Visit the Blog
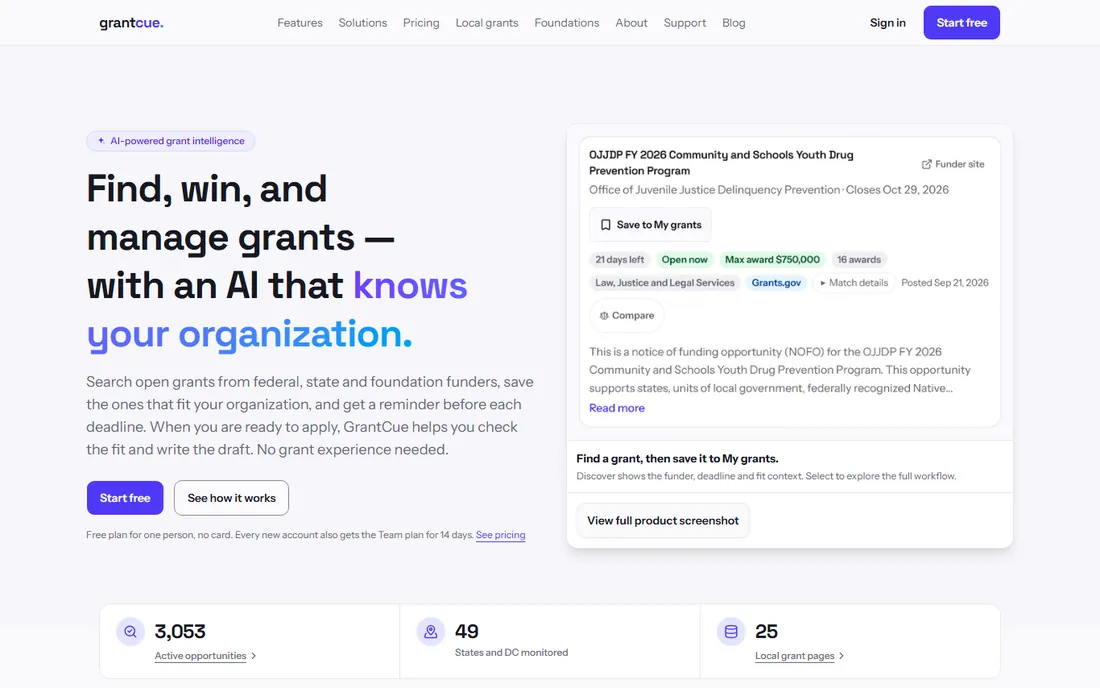Image resolution: width=1100 pixels, height=688 pixels. pos(734,22)
